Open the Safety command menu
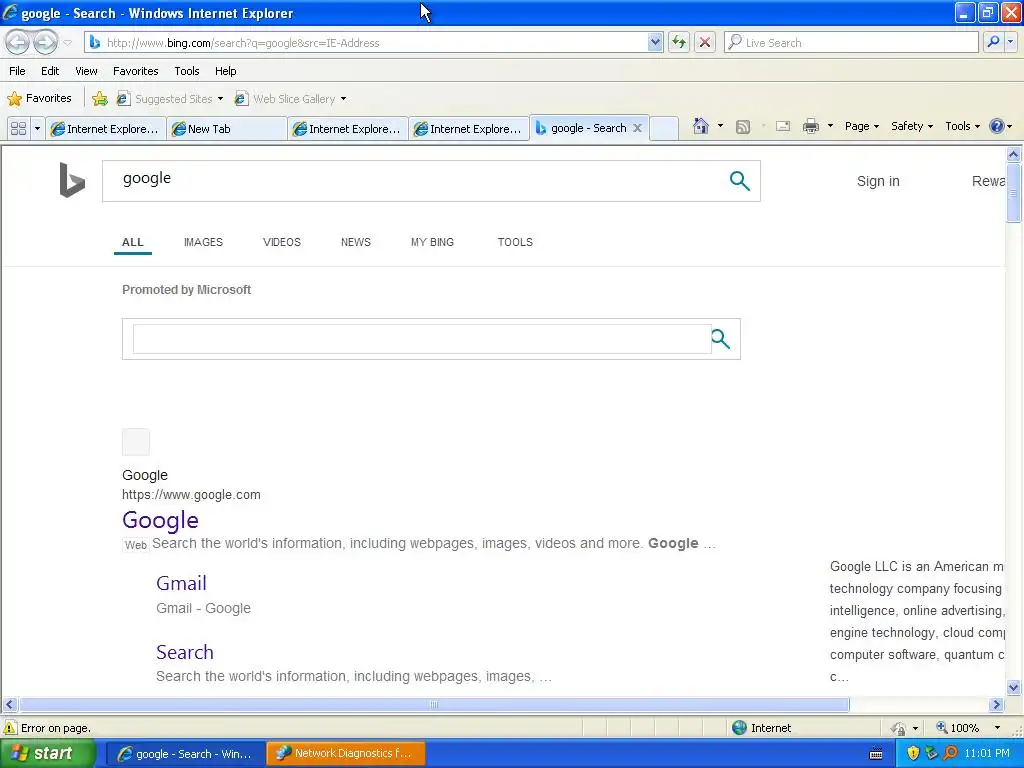This screenshot has width=1024, height=768. click(912, 126)
